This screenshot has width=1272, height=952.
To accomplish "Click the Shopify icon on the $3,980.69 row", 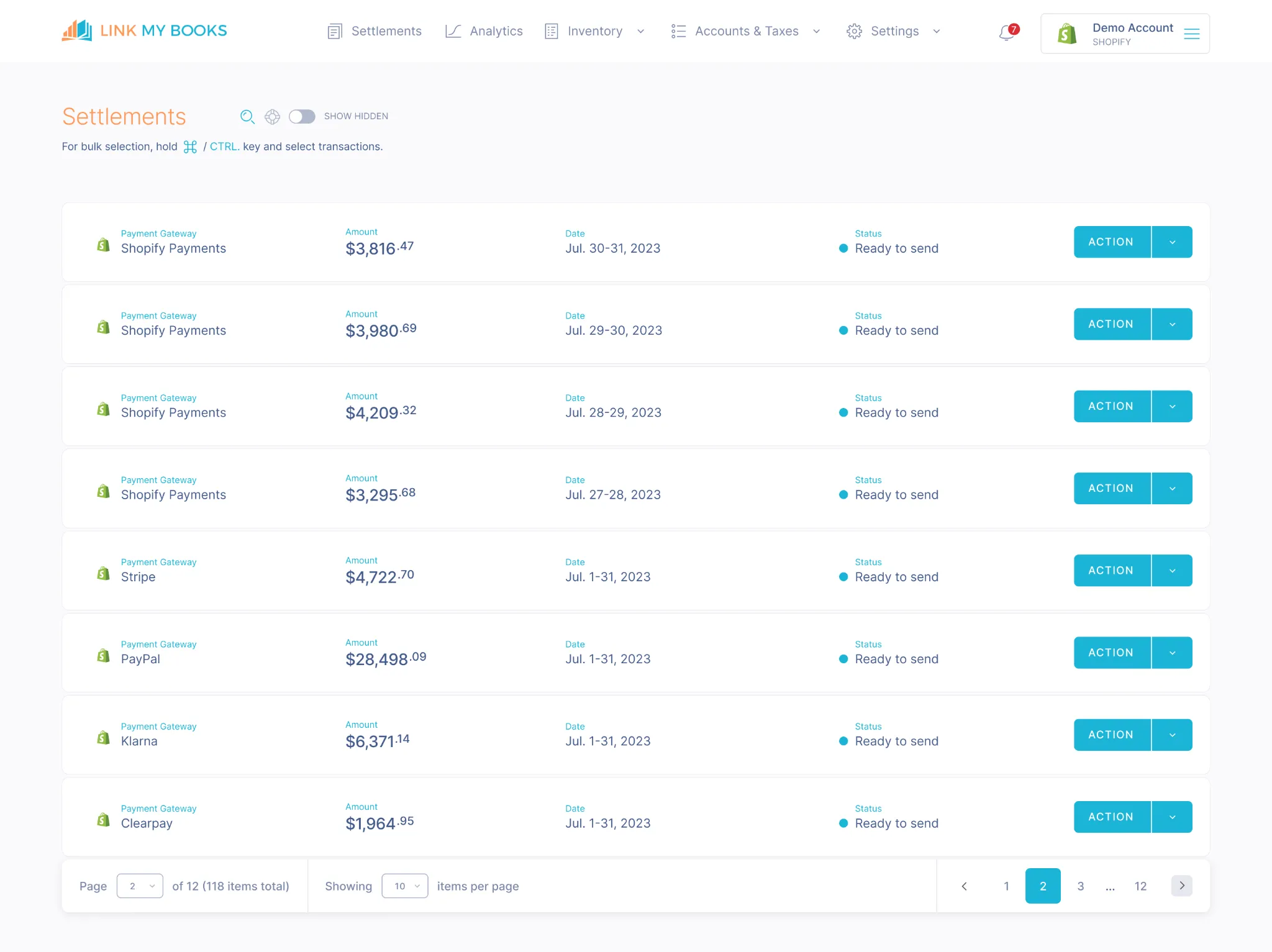I will pos(103,327).
